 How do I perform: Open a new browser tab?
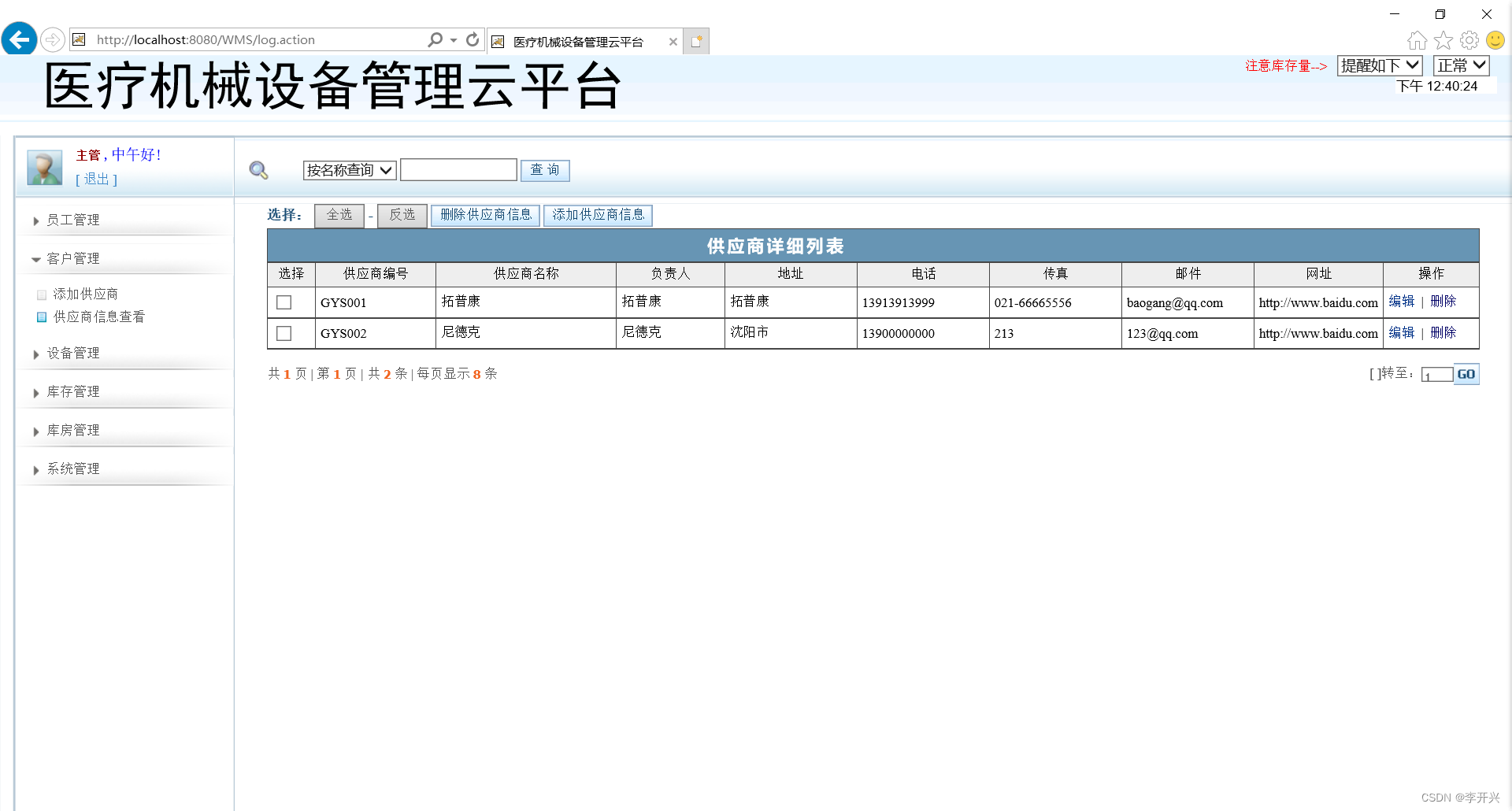(x=696, y=41)
